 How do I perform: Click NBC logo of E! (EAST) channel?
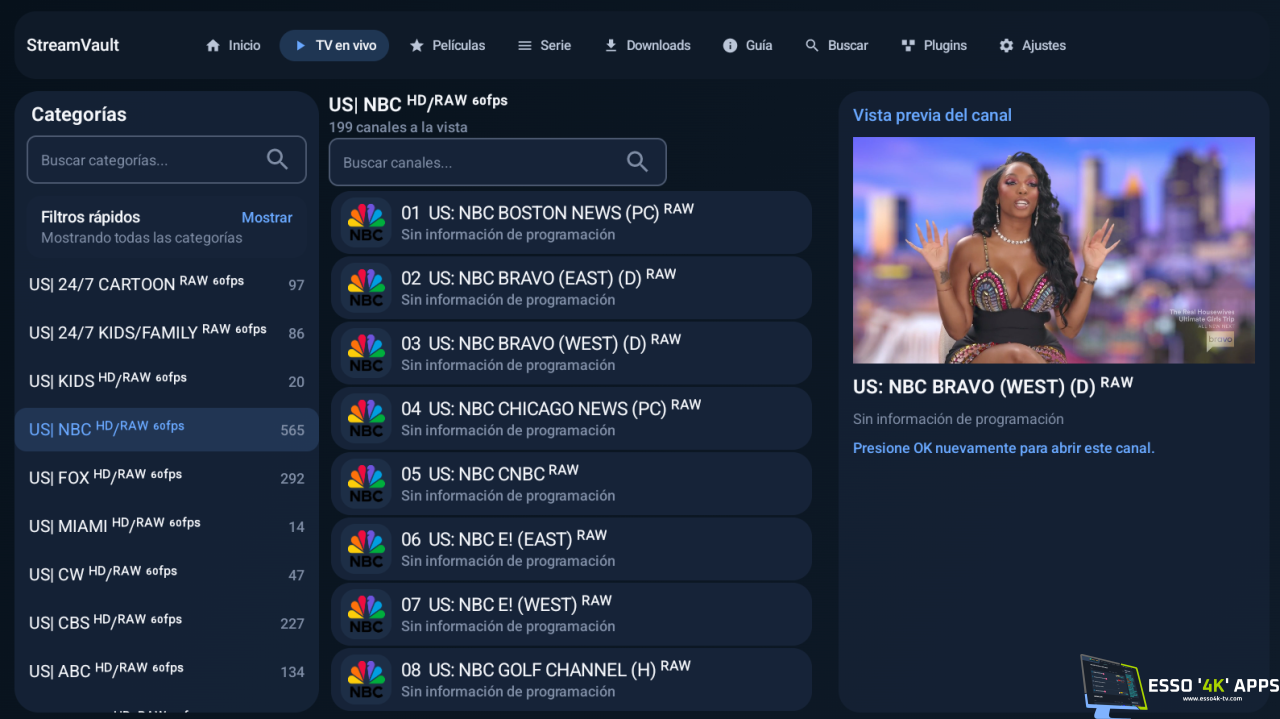366,549
